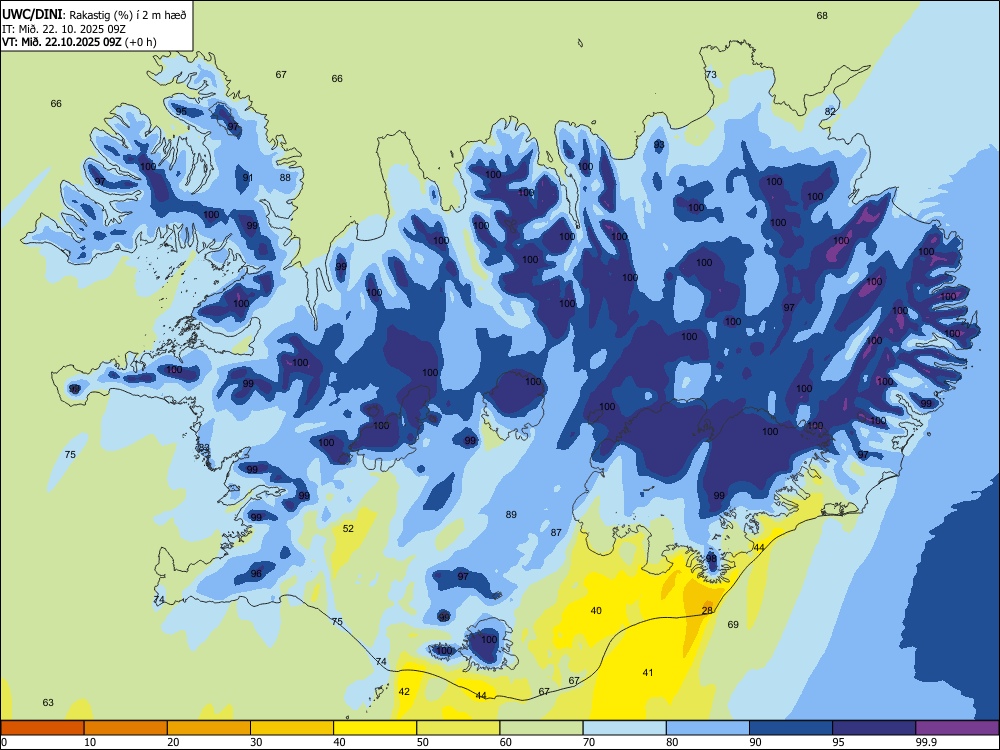Click the 30–40 golden legend swatch
Screen dimensions: 1000x750
pos(292,728)
